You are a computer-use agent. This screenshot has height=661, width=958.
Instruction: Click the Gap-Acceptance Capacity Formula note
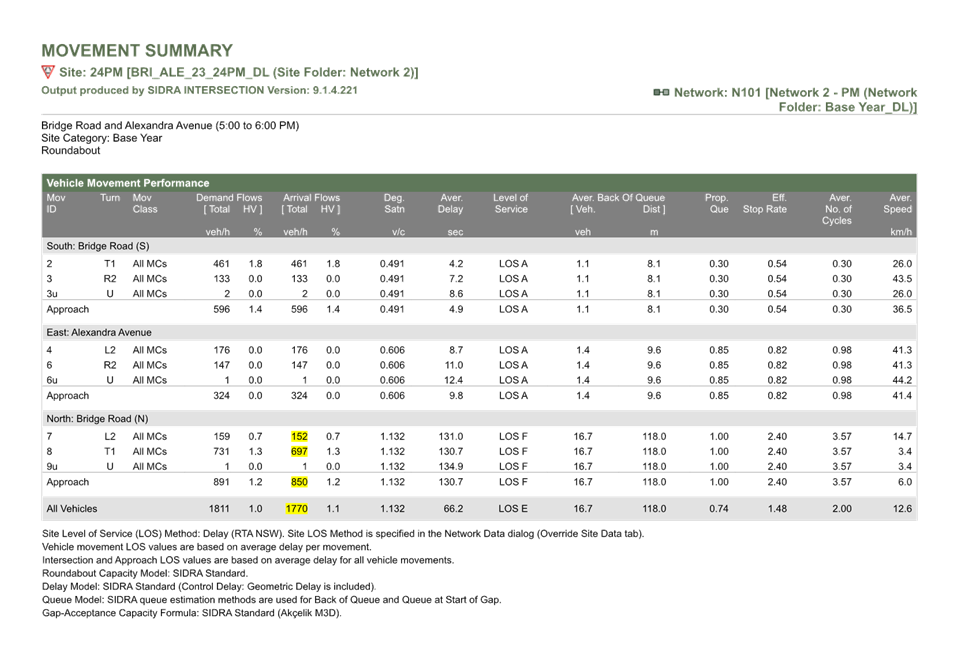coord(192,613)
